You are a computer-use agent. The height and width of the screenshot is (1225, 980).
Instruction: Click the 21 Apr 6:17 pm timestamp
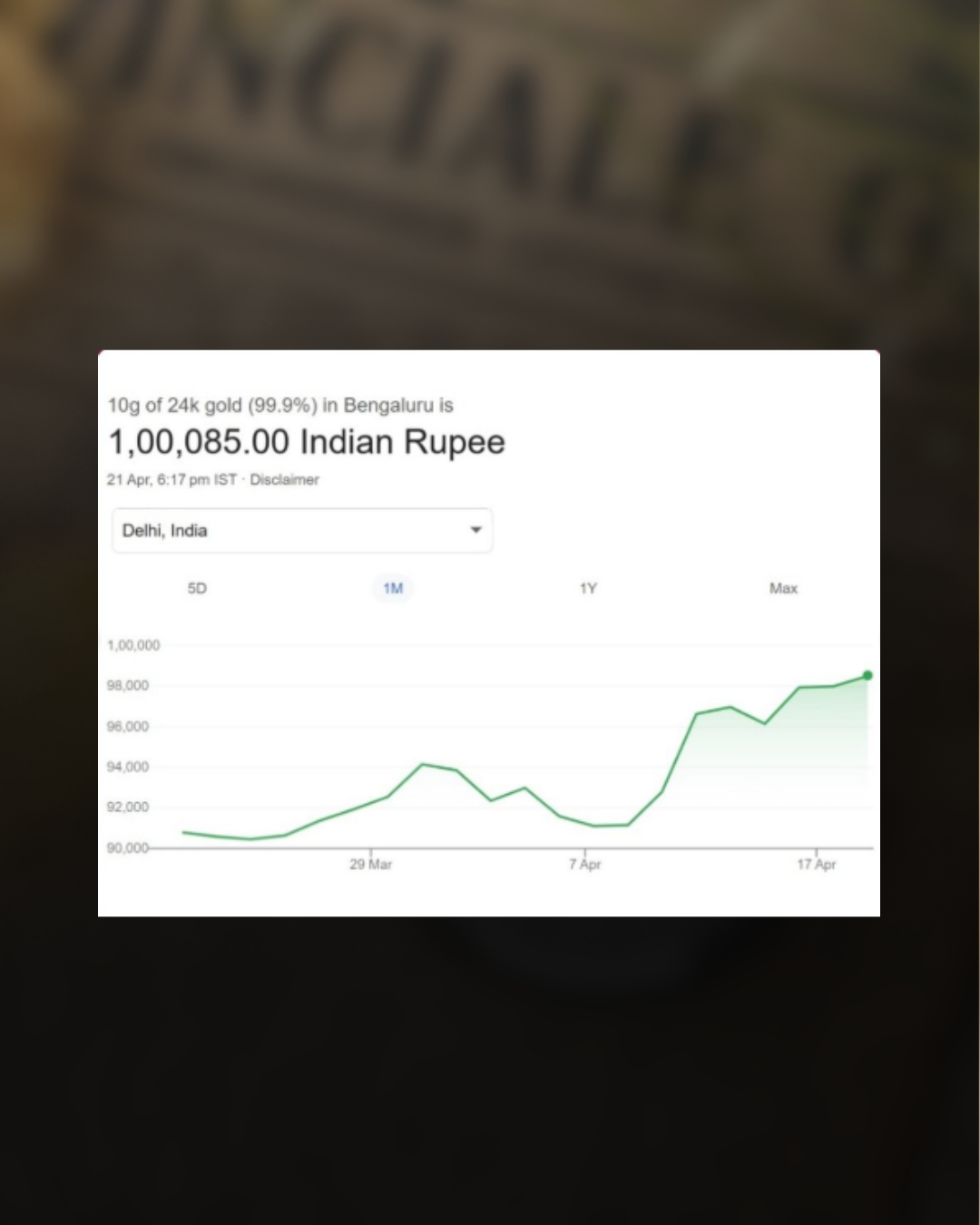pos(171,480)
